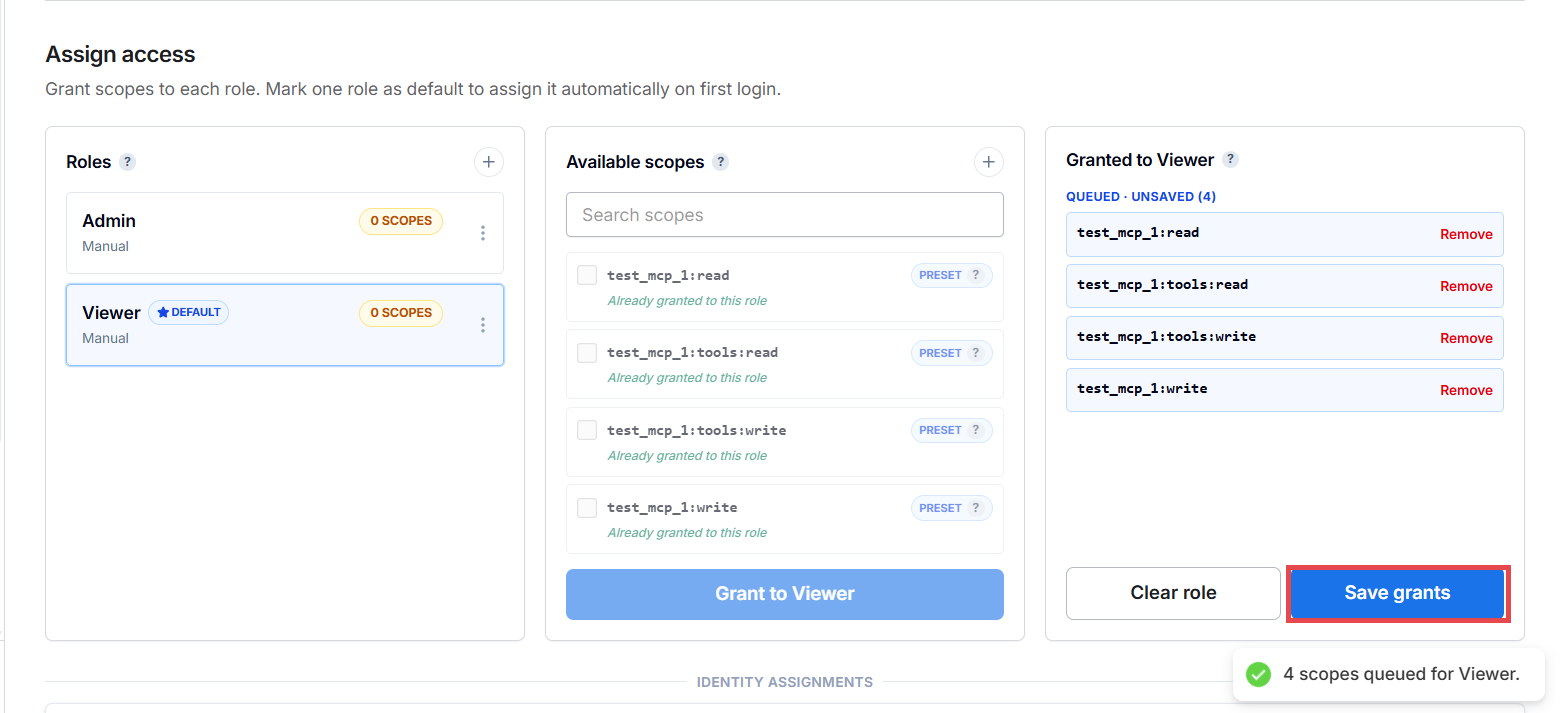Click green checkmark icon in the toast notification
Image resolution: width=1562 pixels, height=713 pixels.
[1258, 674]
